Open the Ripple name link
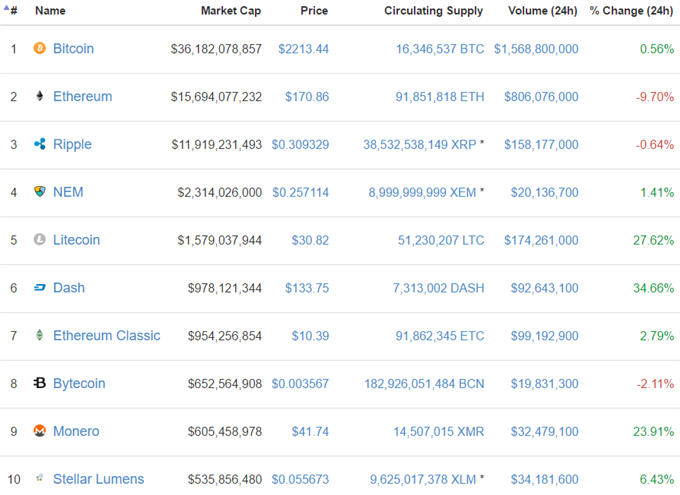Image resolution: width=680 pixels, height=495 pixels. [x=72, y=144]
